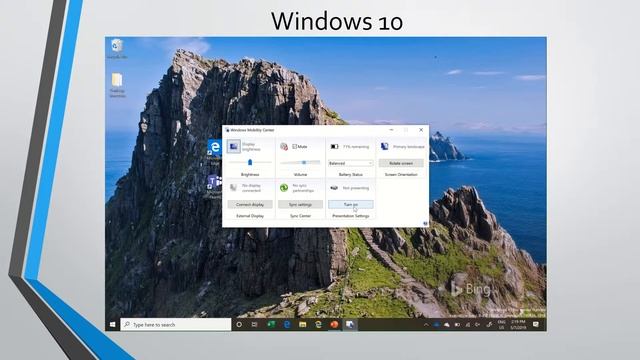
Task: Click the 'Primary landscape' text
Action: tap(409, 147)
